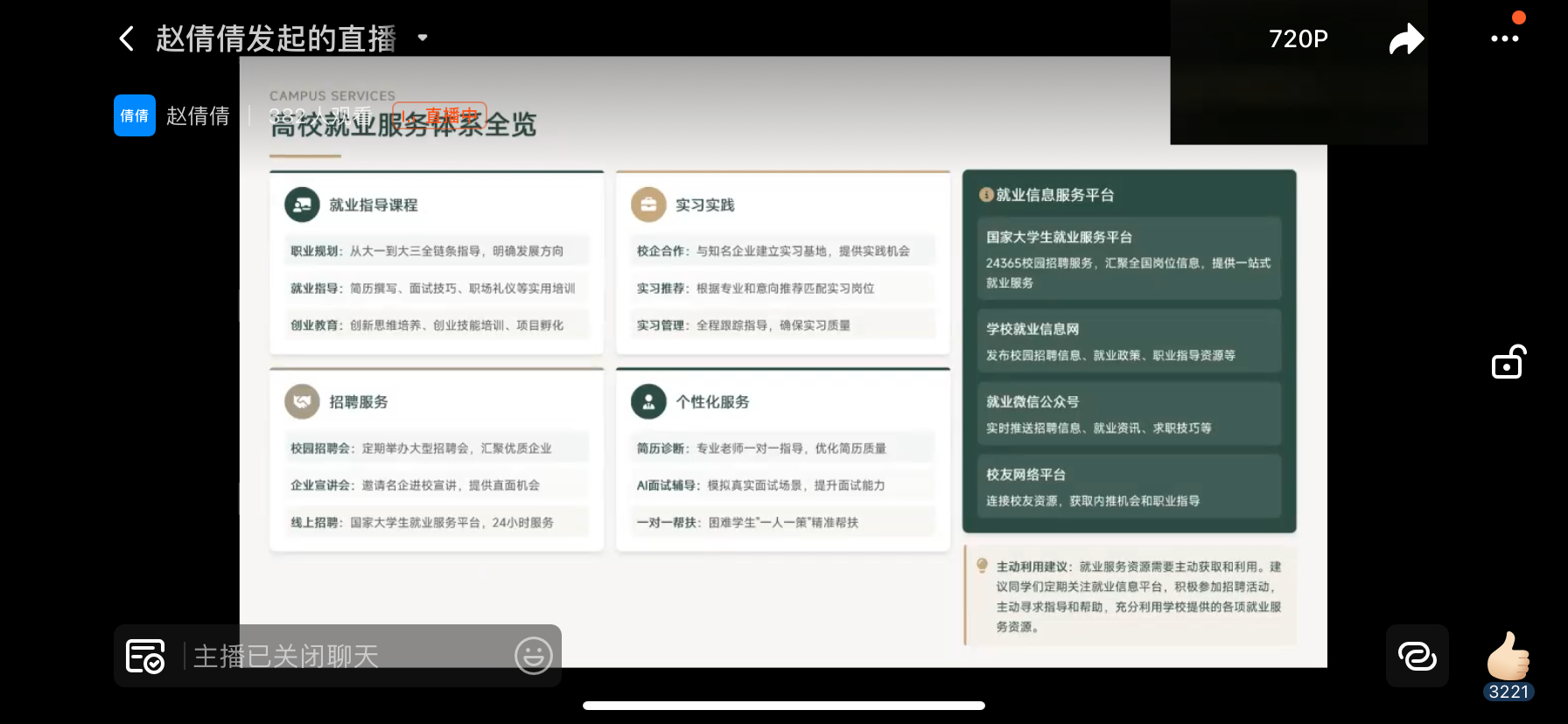This screenshot has width=1568, height=724.
Task: Tap the chain link icon at bottom right
Action: (x=1417, y=656)
